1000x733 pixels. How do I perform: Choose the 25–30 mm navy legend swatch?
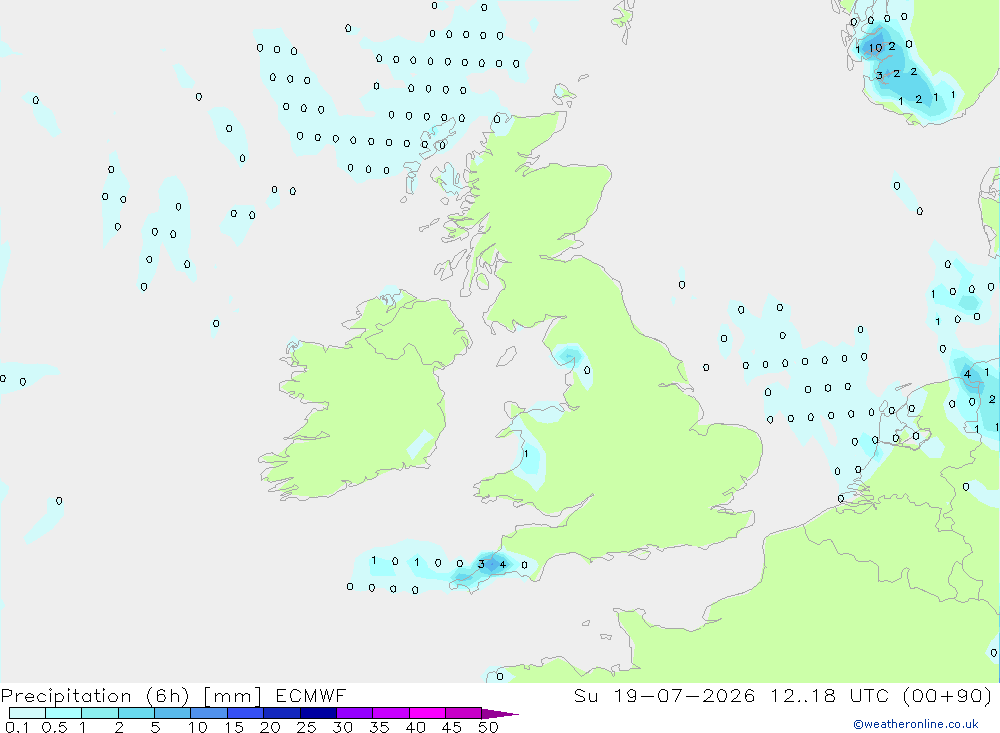coord(318,713)
